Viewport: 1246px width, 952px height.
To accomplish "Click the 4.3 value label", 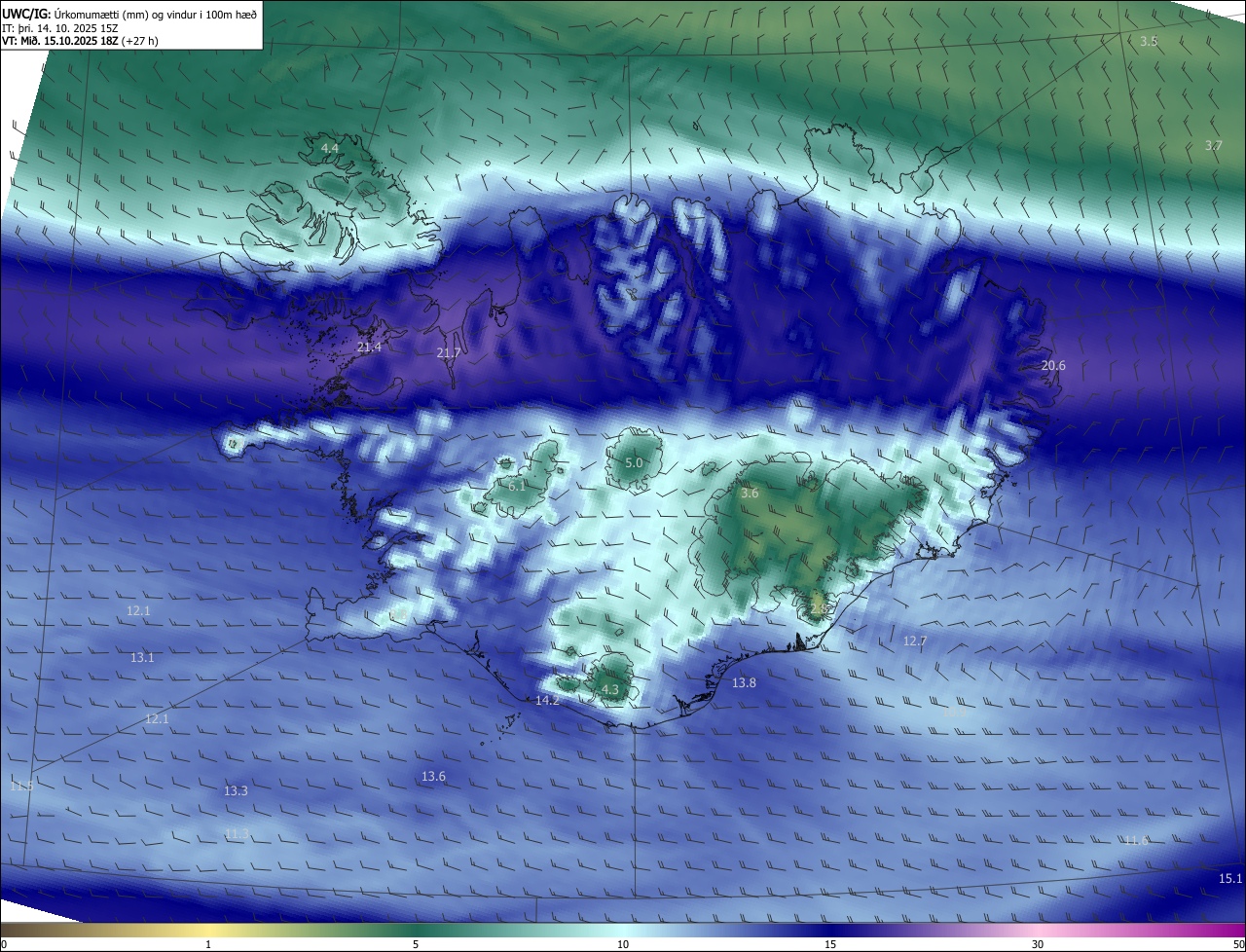I will tap(610, 690).
